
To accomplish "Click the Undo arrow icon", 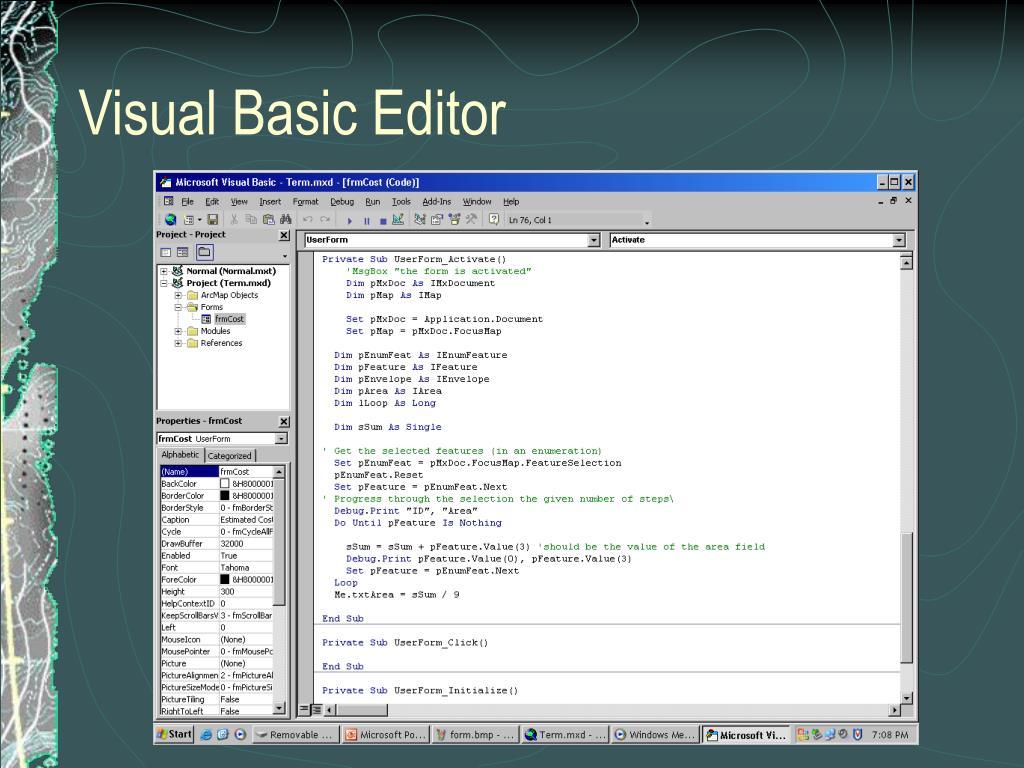I will pyautogui.click(x=308, y=220).
